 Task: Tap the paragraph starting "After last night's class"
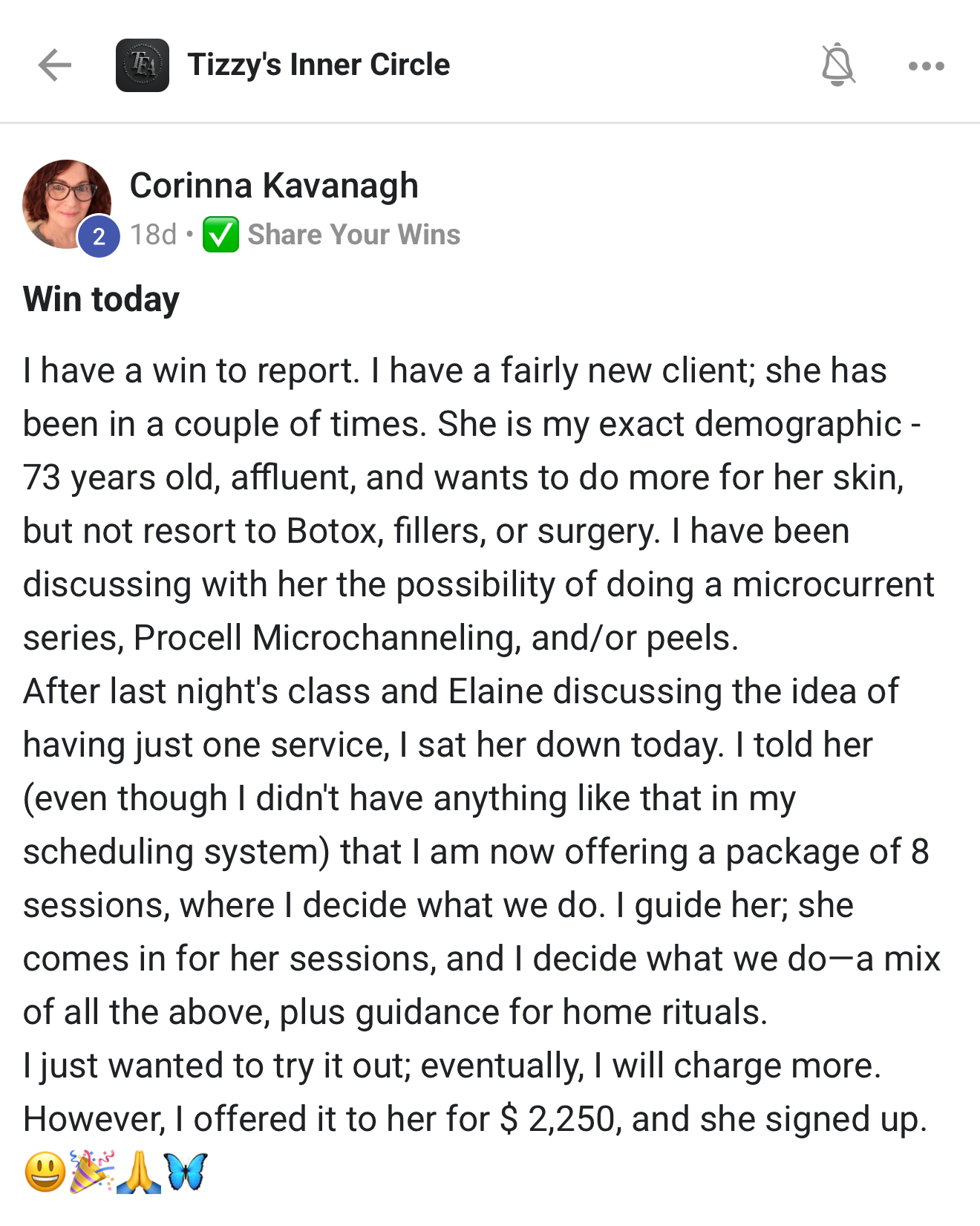pyautogui.click(x=460, y=691)
